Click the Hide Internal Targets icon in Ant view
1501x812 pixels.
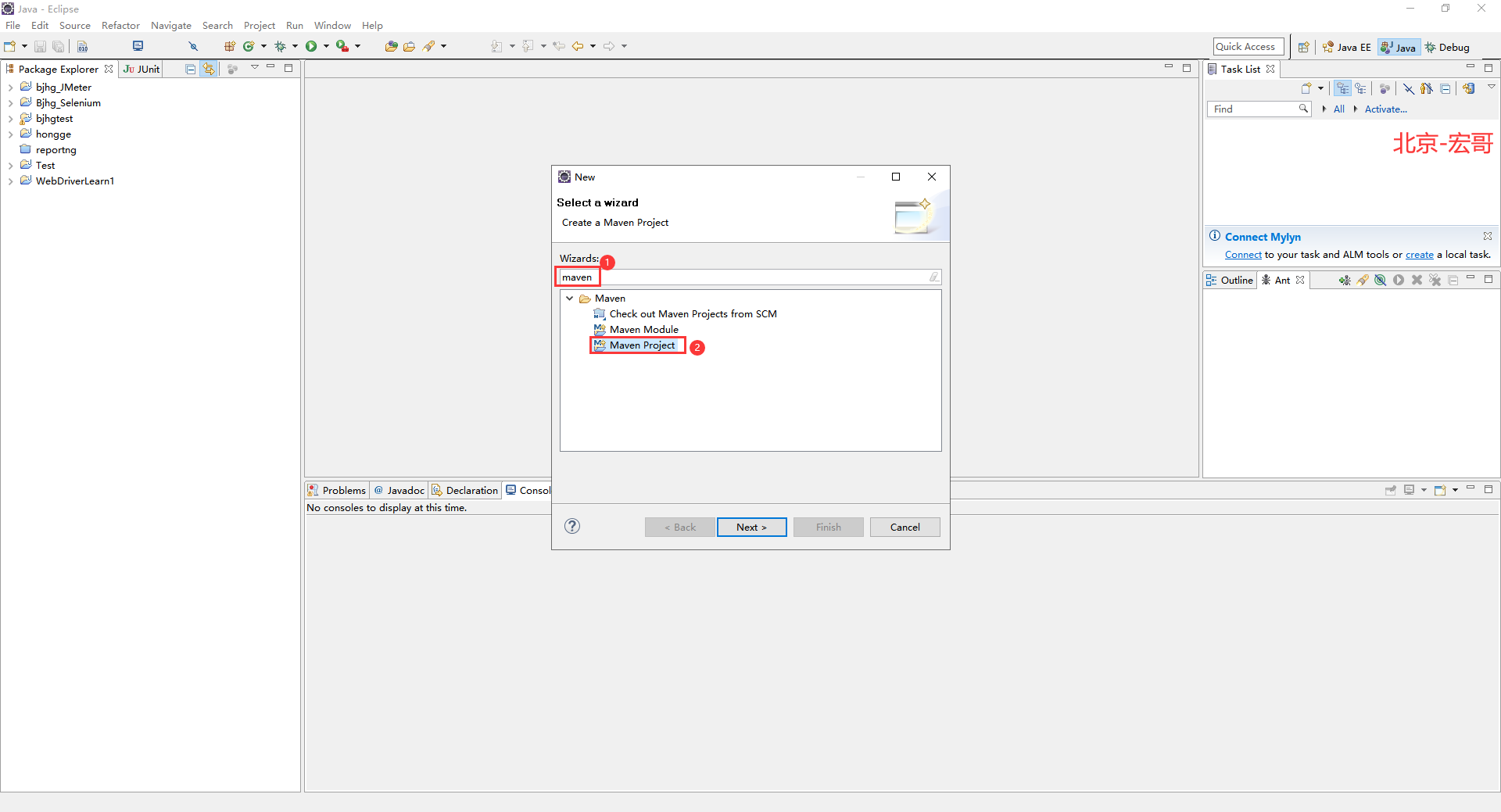1381,280
